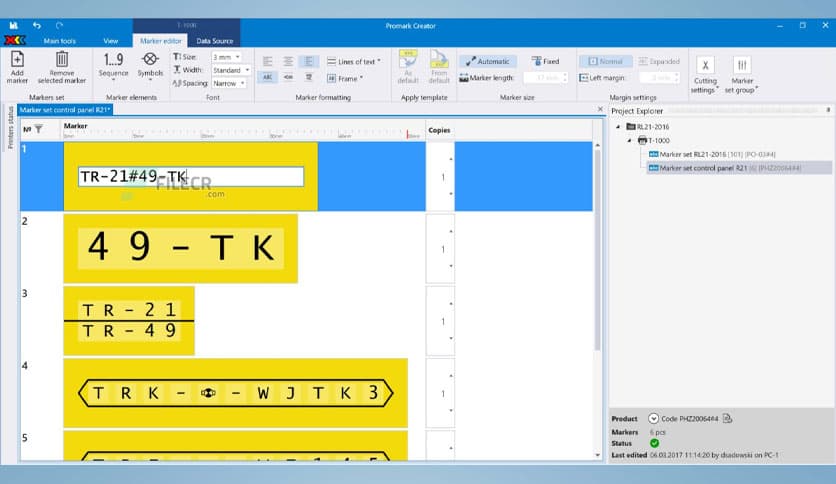This screenshot has width=836, height=484.
Task: Open the Cutting settings dropdown
Action: click(705, 74)
